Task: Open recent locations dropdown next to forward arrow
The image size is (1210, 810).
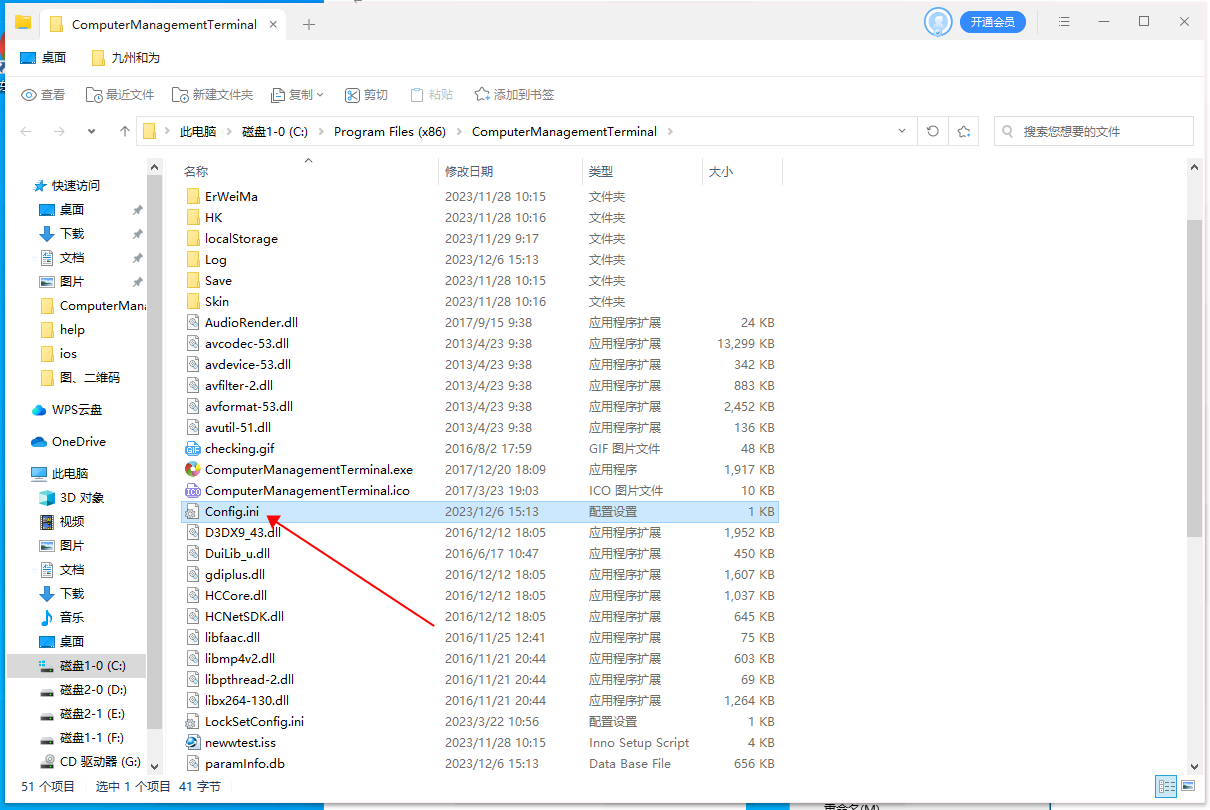Action: pos(92,131)
